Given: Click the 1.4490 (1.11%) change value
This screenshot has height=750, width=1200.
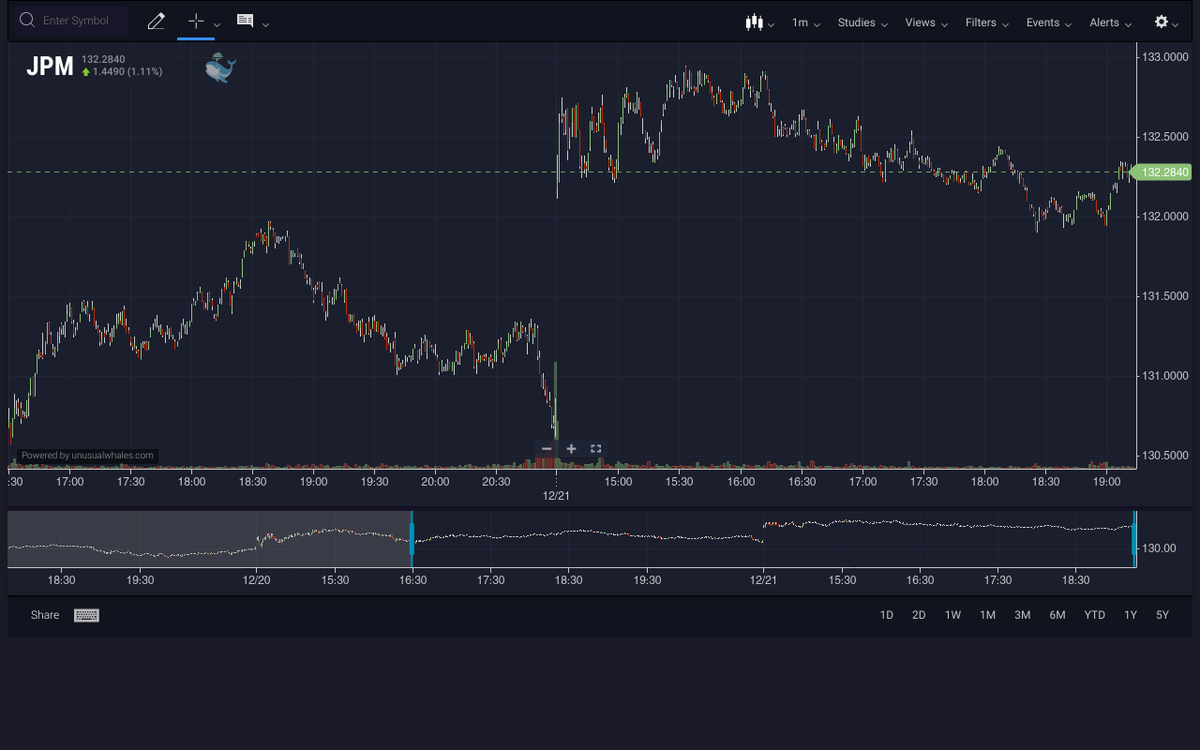Looking at the screenshot, I should coord(127,72).
